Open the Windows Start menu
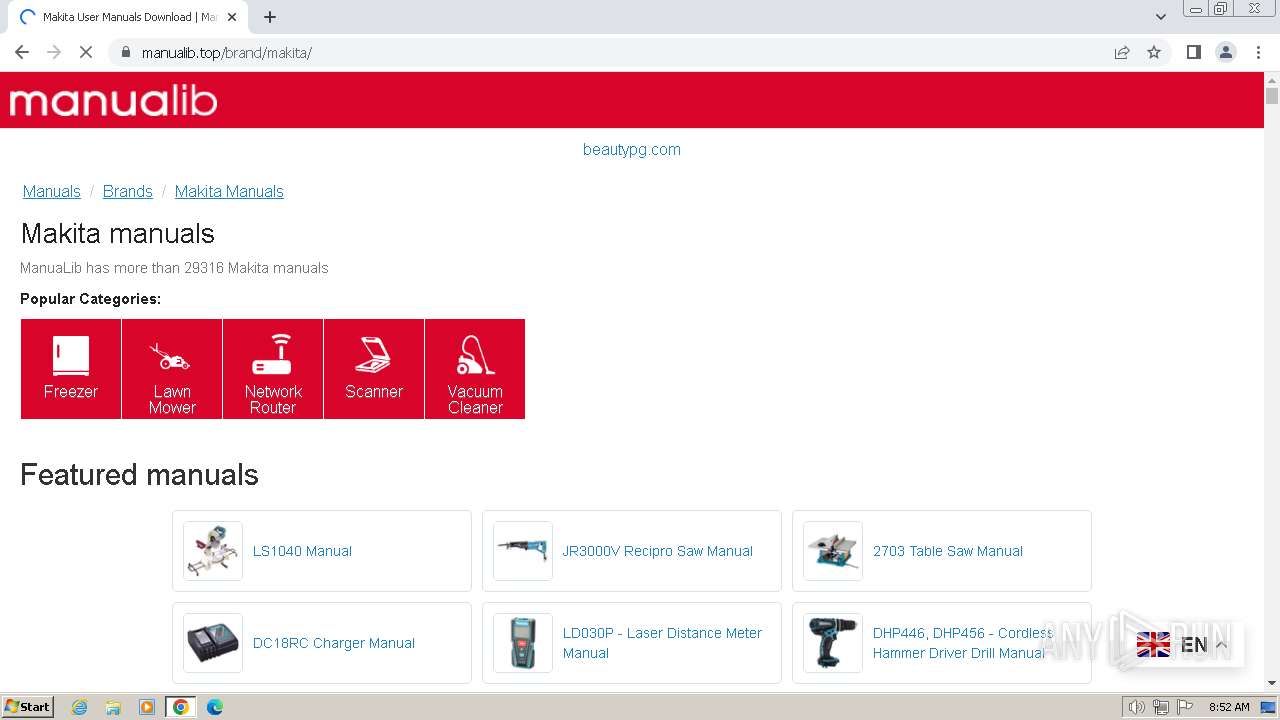This screenshot has width=1280, height=720. (28, 707)
